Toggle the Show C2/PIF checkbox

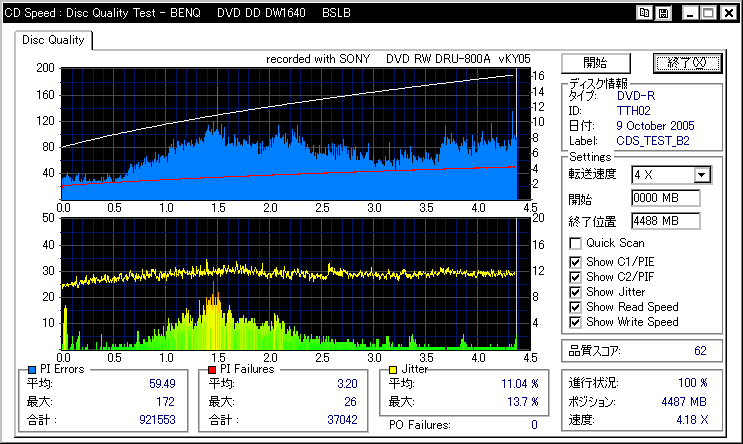[575, 277]
